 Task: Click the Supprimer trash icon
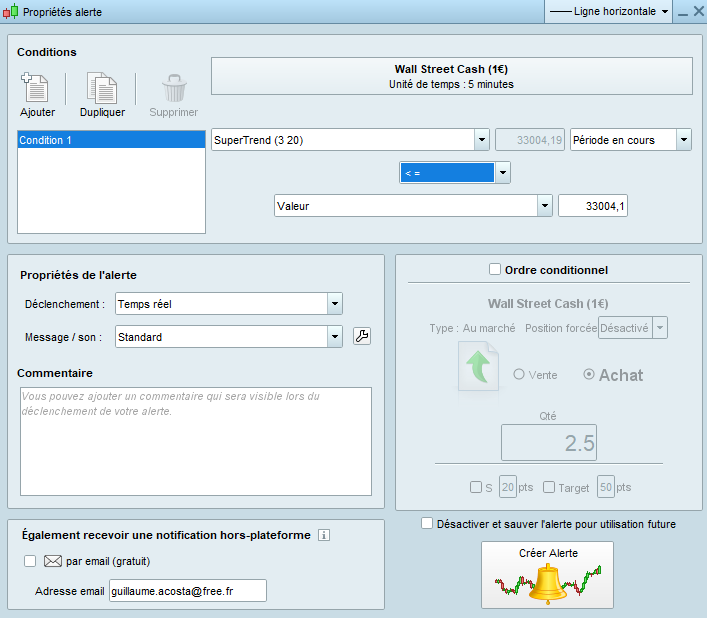[174, 88]
